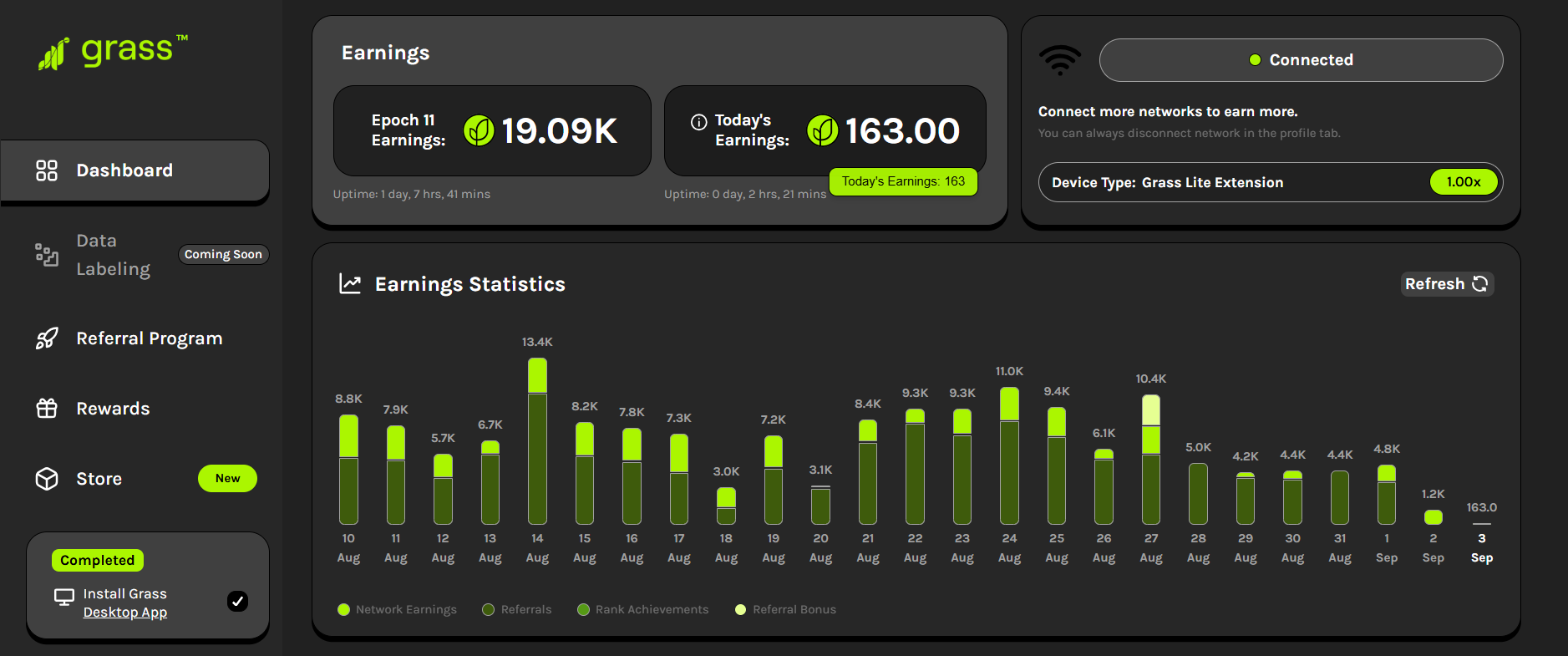
Task: Open the Desktop App link
Action: pyautogui.click(x=125, y=613)
